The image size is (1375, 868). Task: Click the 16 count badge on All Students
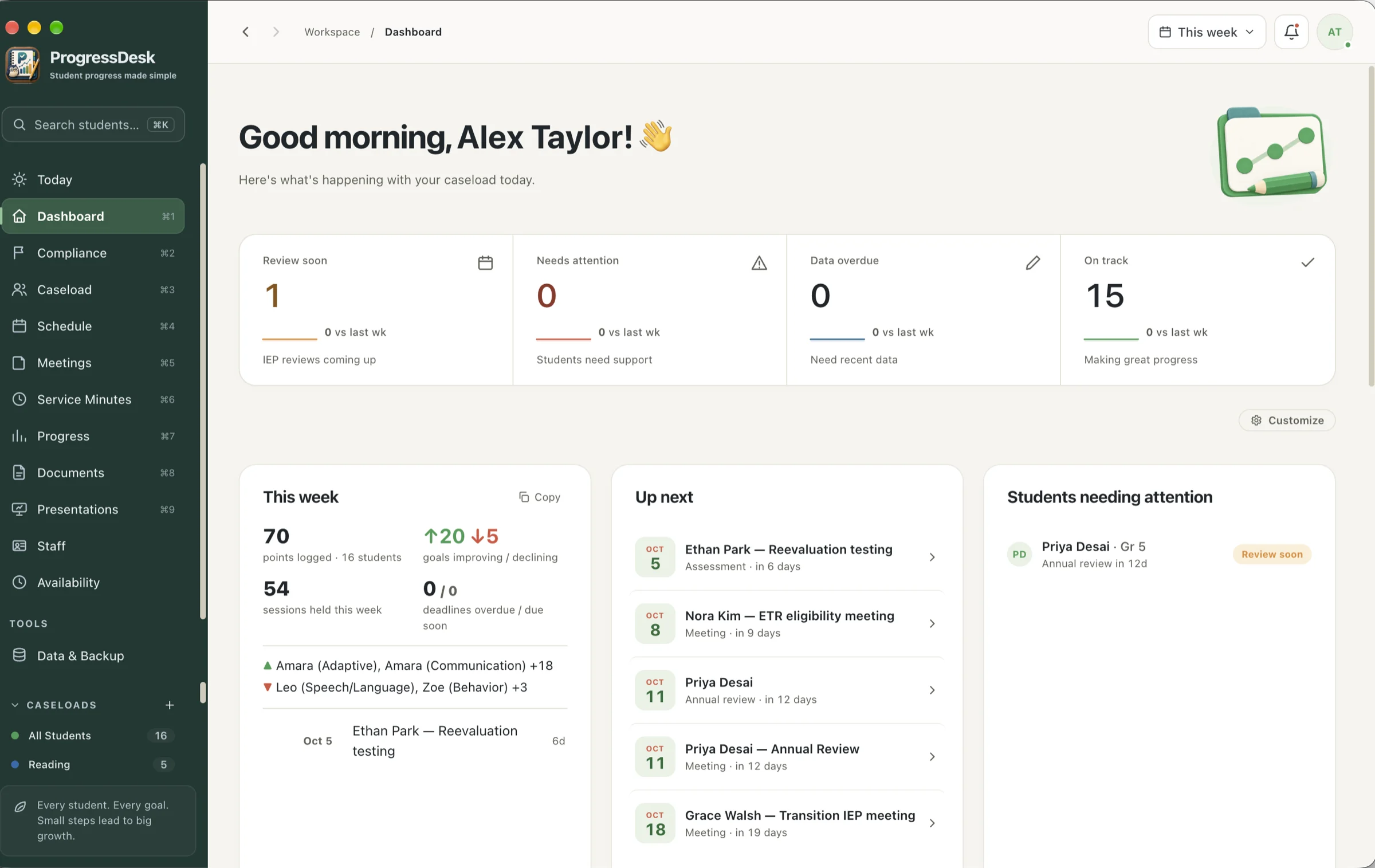[161, 735]
